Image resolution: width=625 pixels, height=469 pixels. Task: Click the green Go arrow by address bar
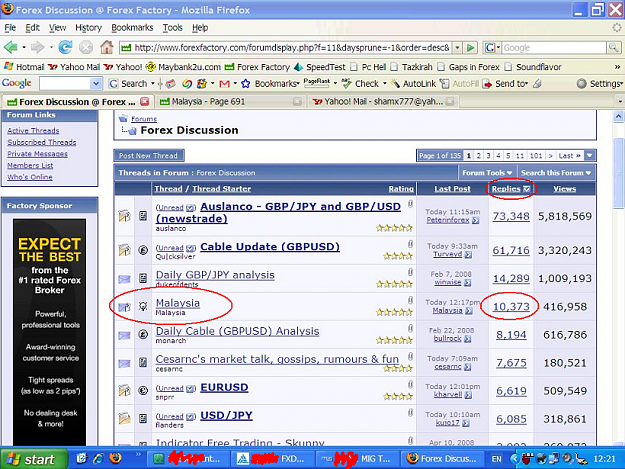(470, 48)
